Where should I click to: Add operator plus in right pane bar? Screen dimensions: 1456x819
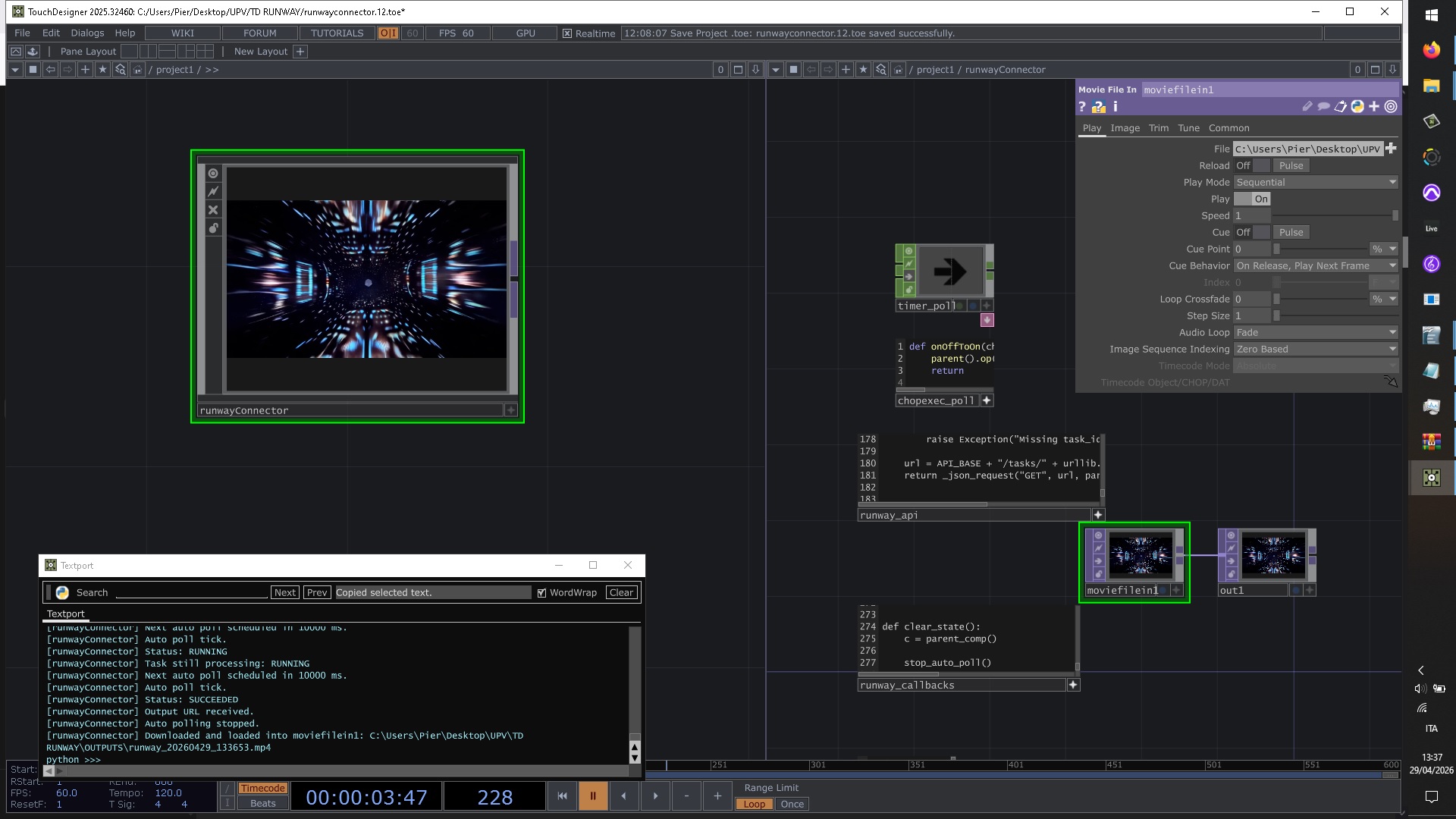[x=846, y=70]
